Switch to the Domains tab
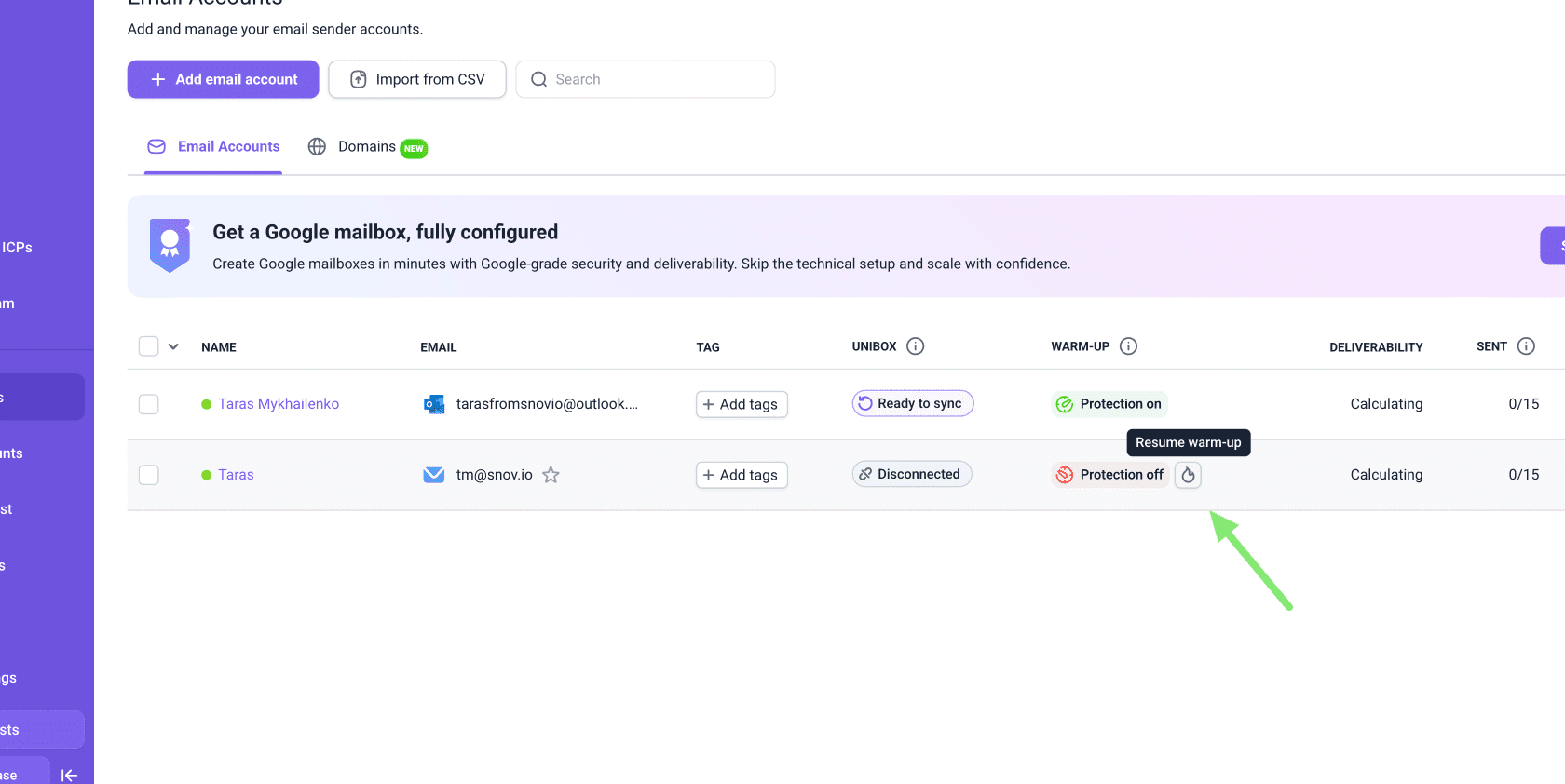The image size is (1565, 784). coord(367,147)
